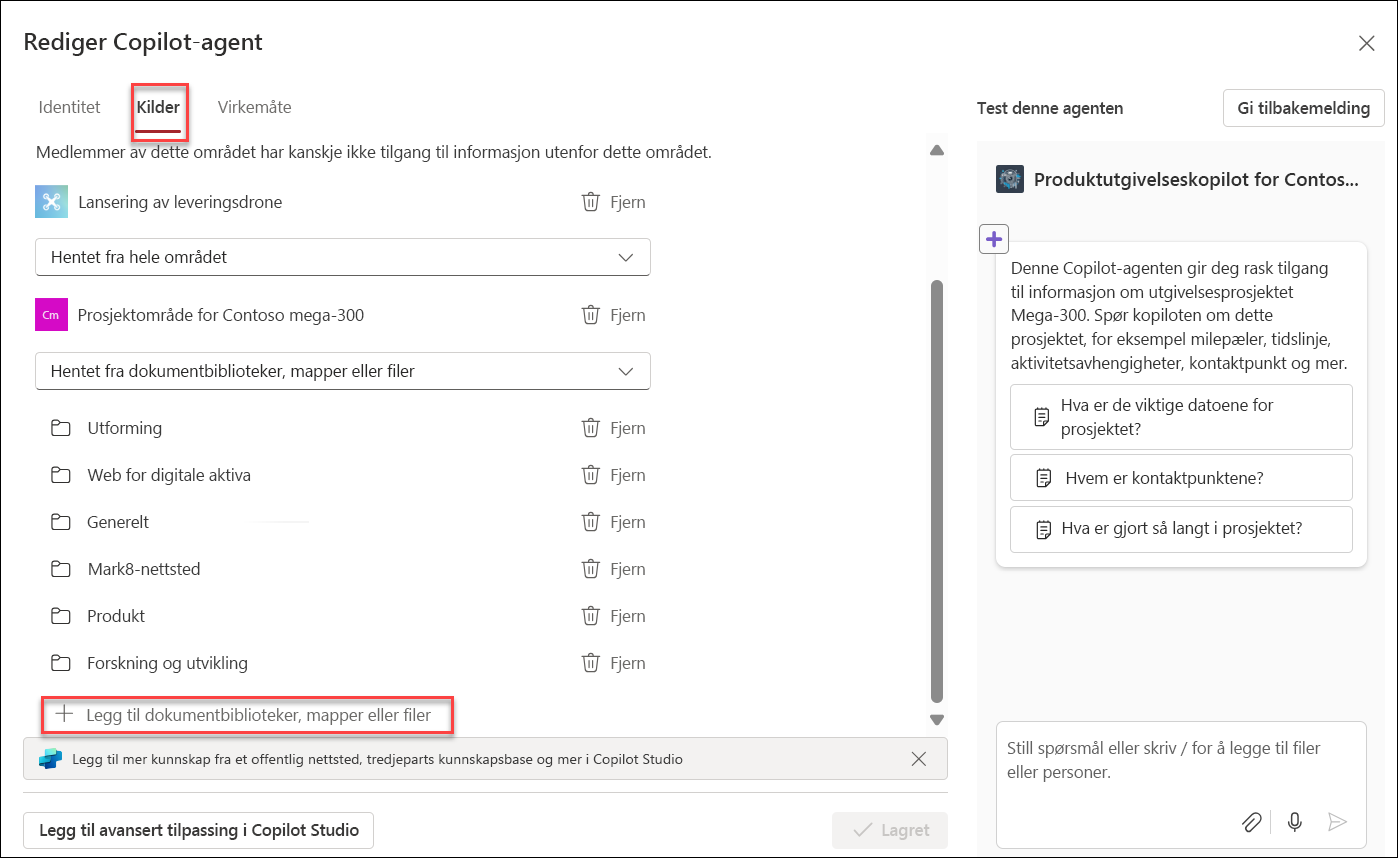Click the sources list scroll down arrow

click(937, 719)
